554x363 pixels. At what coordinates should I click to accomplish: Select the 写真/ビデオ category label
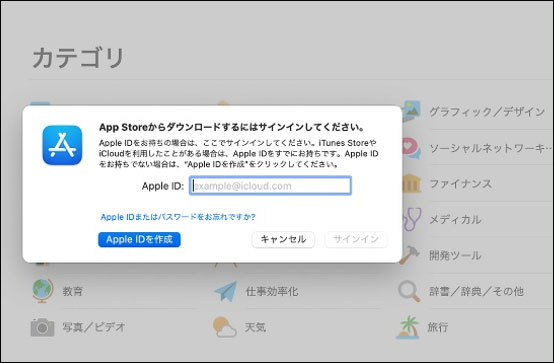[x=94, y=327]
